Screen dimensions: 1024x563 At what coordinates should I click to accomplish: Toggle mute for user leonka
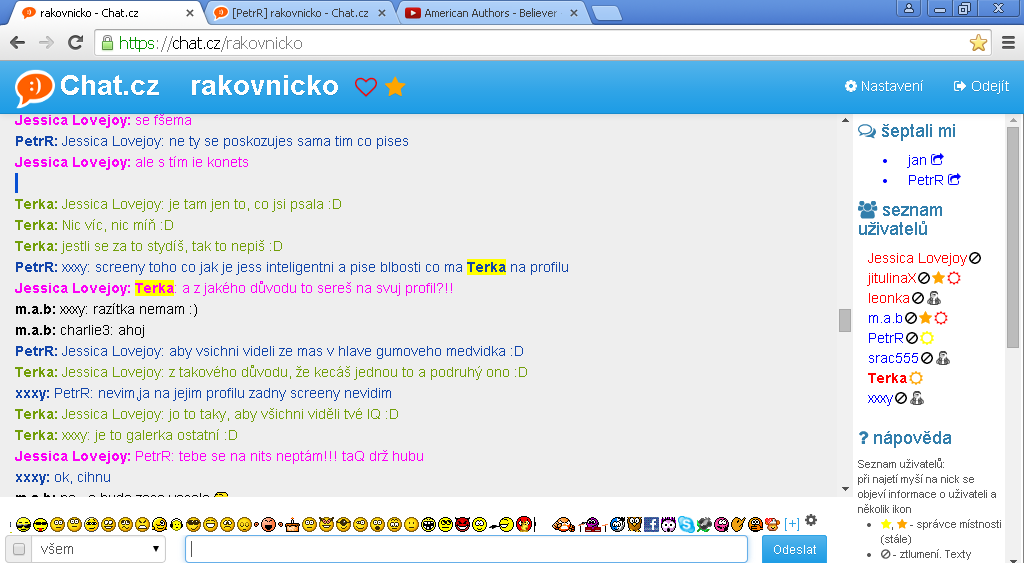pos(917,298)
